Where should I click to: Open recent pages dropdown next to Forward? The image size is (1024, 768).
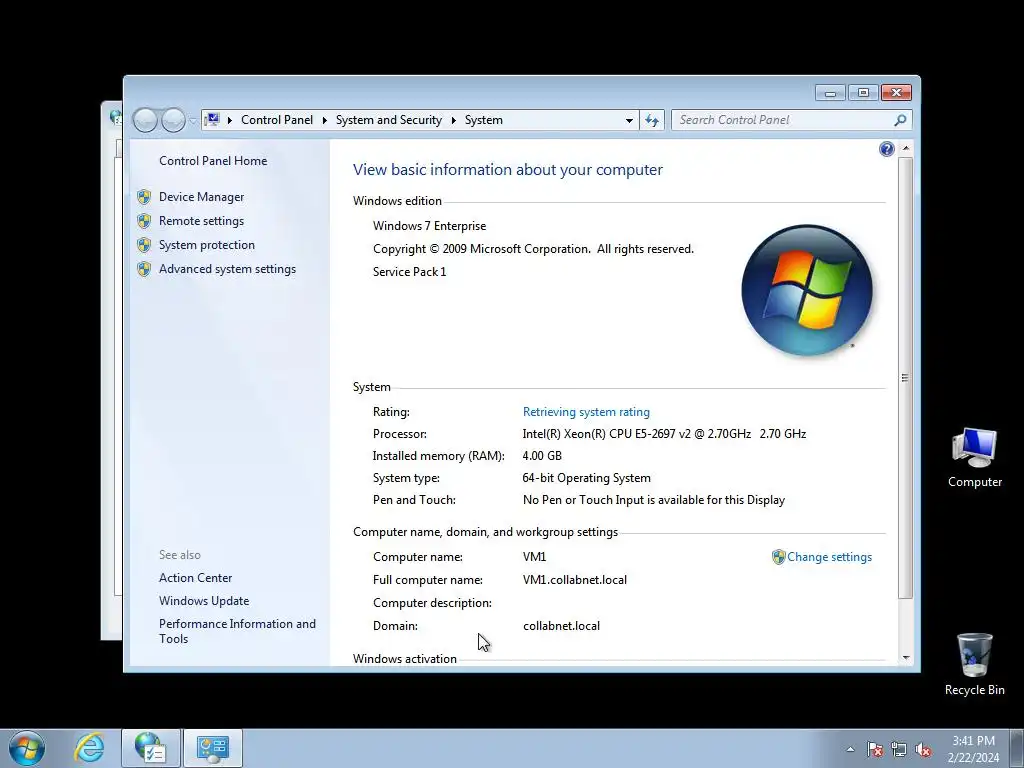point(193,121)
